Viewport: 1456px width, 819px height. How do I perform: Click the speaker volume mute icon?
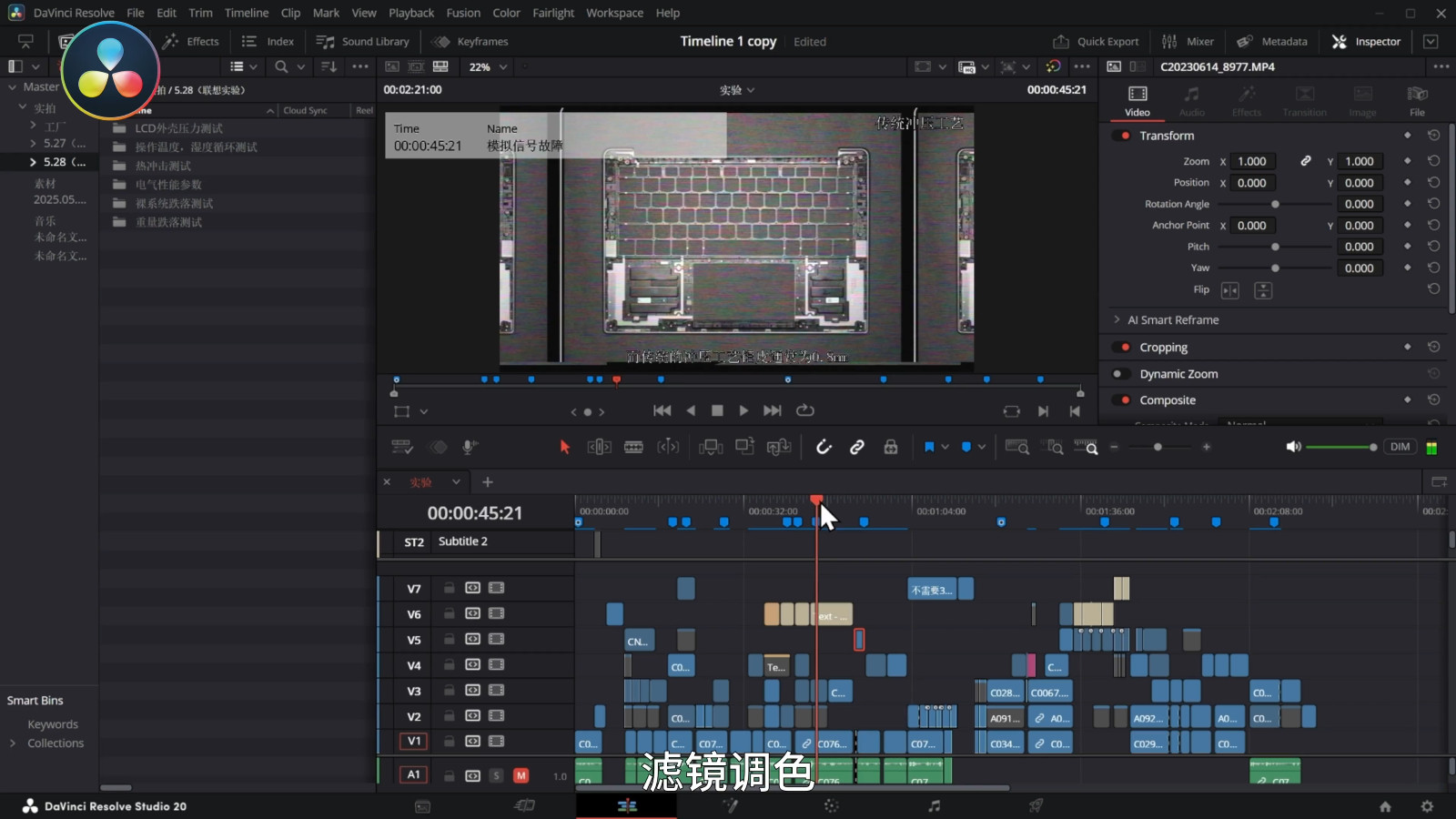tap(1293, 447)
